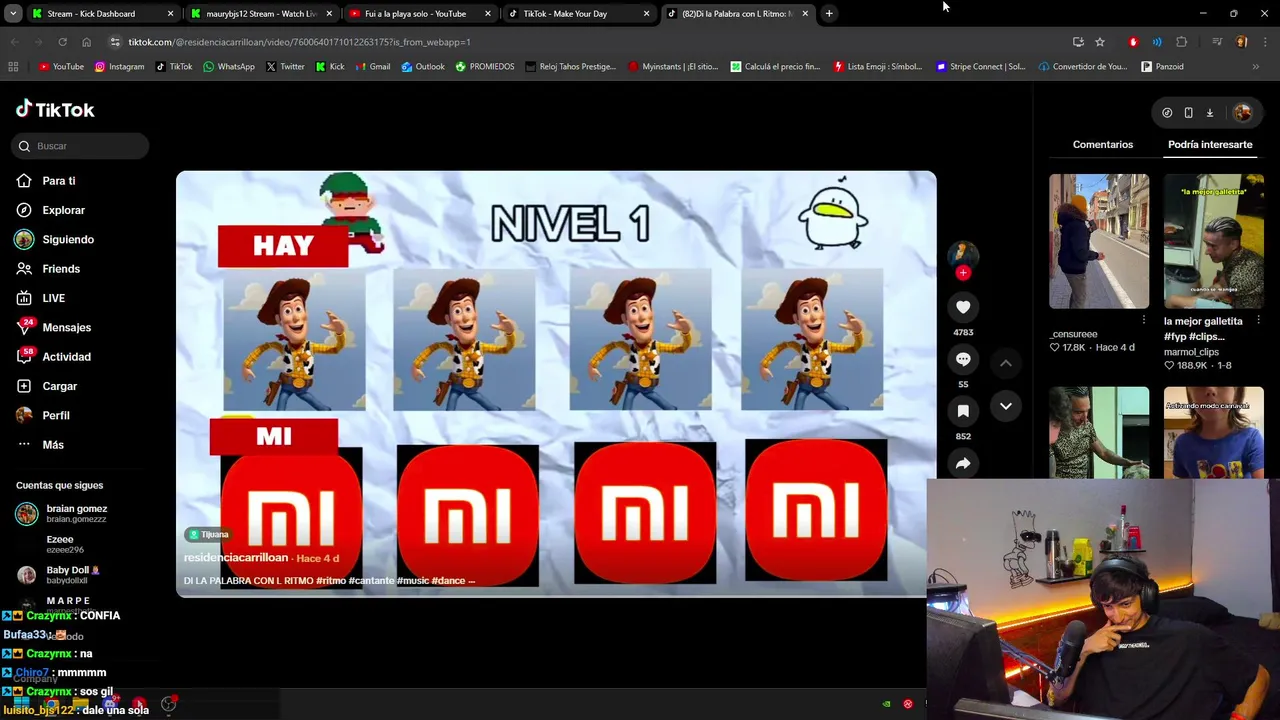Click TikTok mobile phone icon
The width and height of the screenshot is (1280, 720).
point(1188,113)
